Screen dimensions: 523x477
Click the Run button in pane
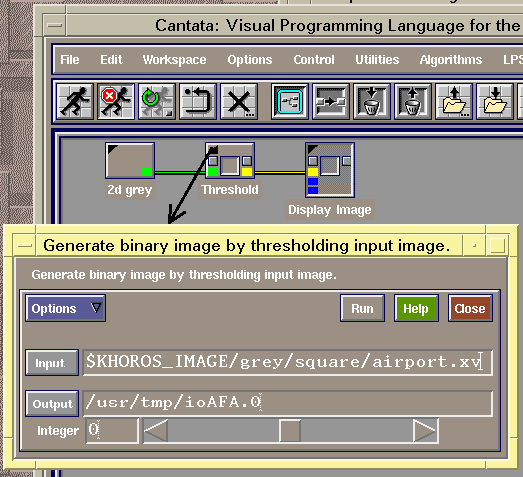362,308
